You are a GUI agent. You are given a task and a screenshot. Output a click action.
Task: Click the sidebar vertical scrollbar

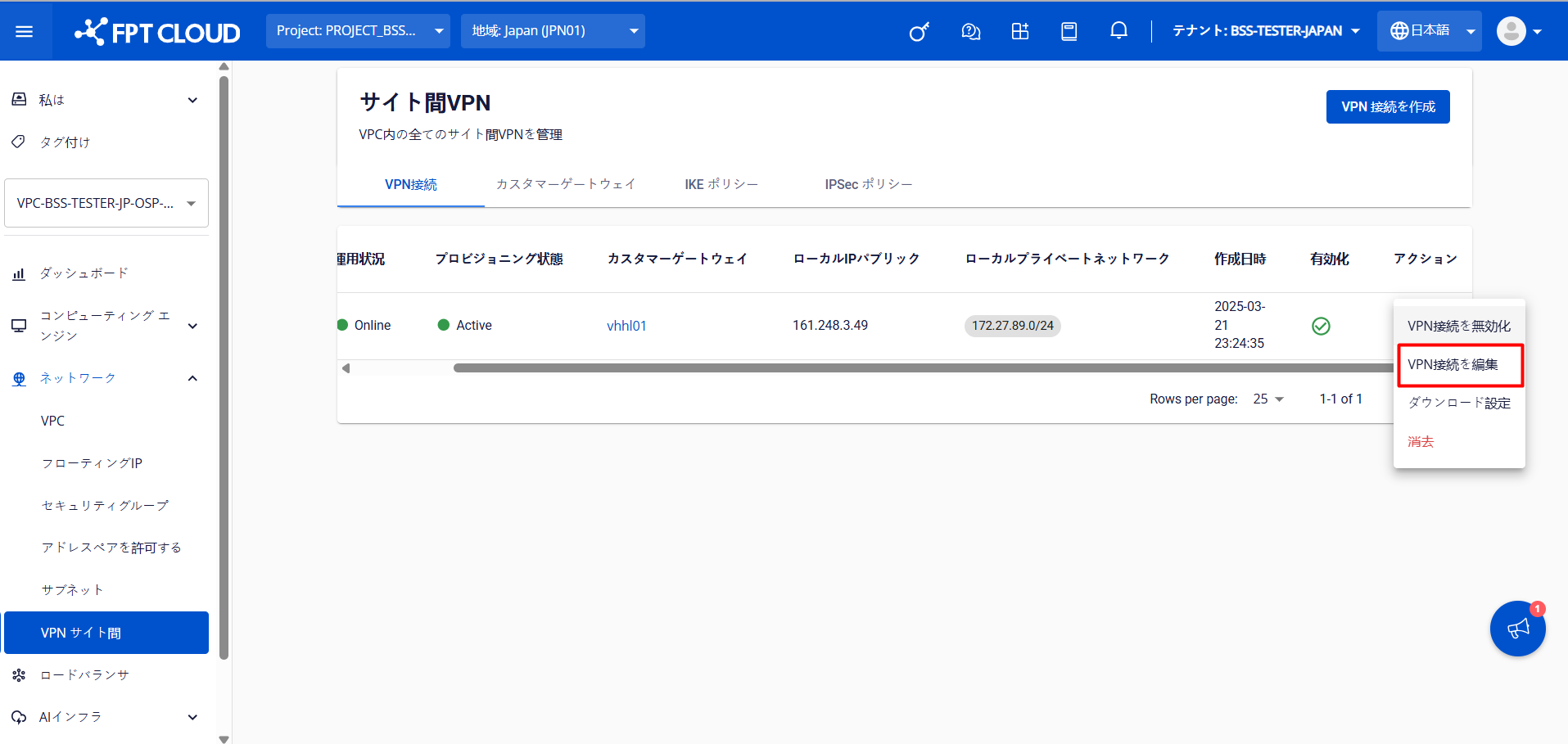click(224, 368)
